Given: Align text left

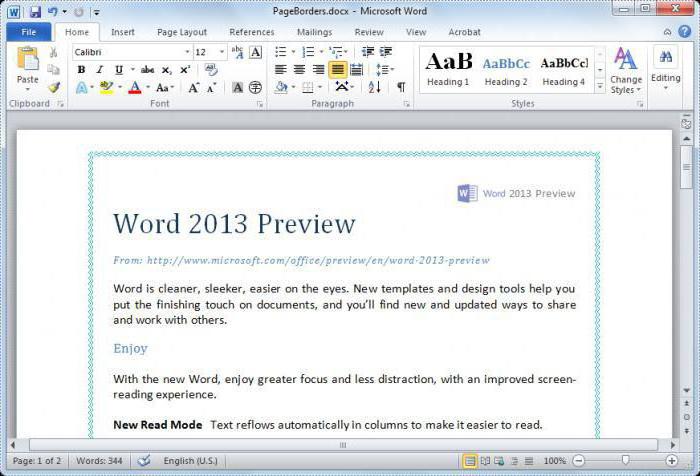Looking at the screenshot, I should [280, 70].
